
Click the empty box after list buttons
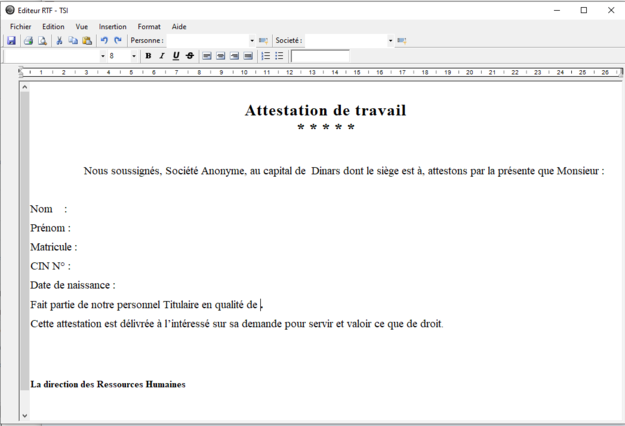coord(320,56)
